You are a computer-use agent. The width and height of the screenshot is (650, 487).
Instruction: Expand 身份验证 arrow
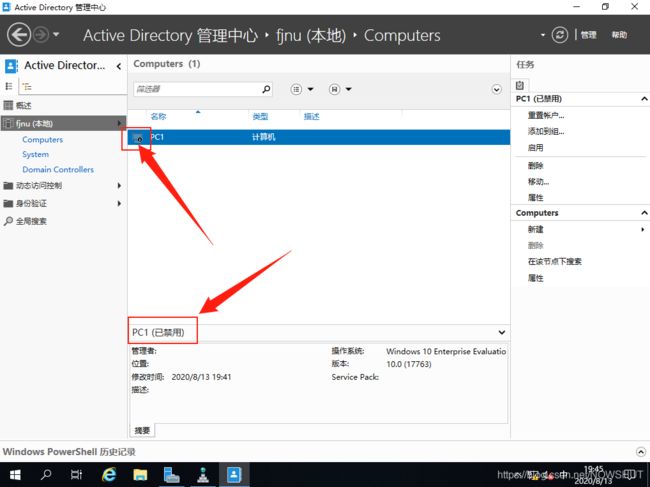click(x=119, y=203)
